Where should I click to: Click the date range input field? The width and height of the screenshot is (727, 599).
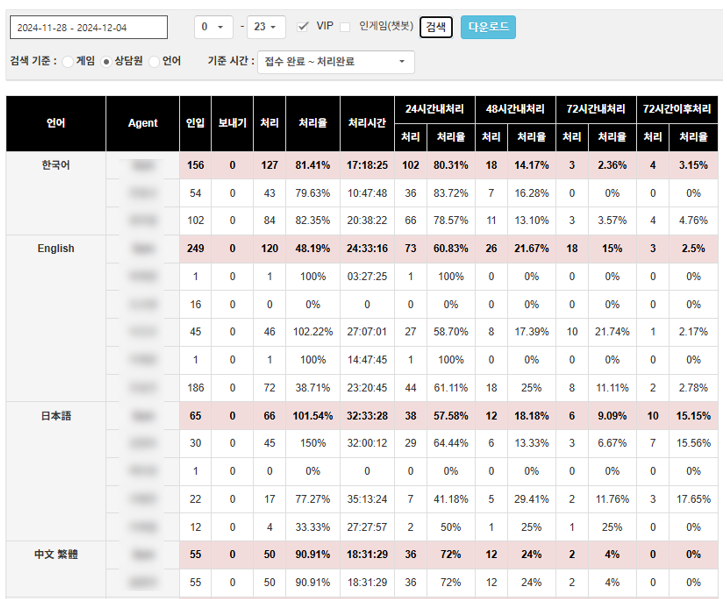(x=88, y=27)
